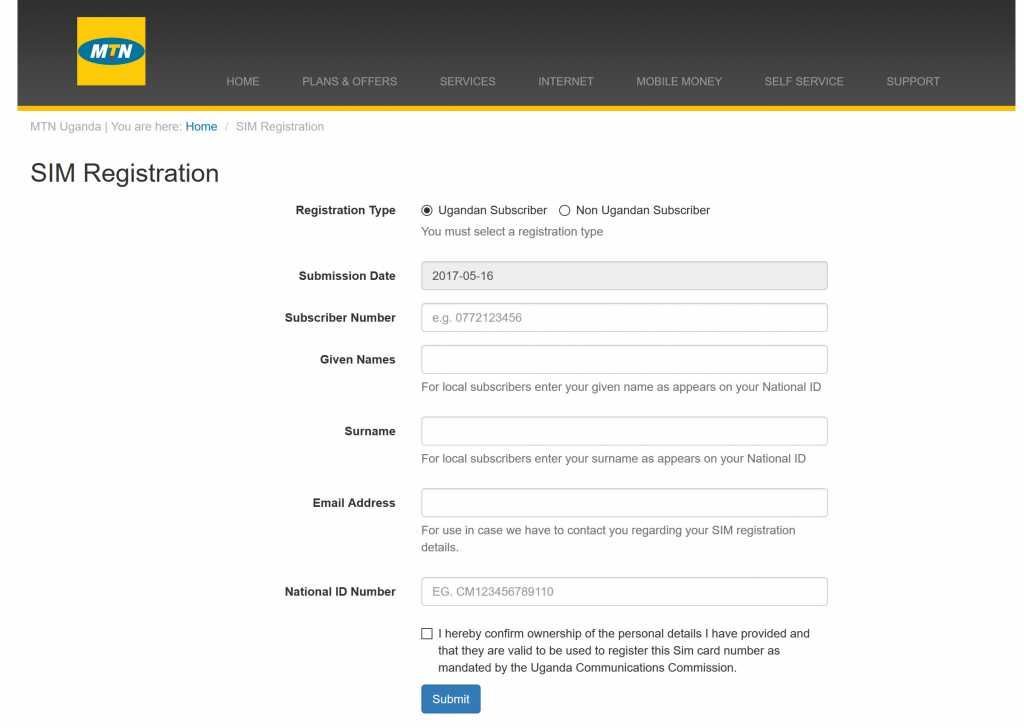Click the Submission Date field
The width and height of the screenshot is (1024, 728).
click(624, 275)
